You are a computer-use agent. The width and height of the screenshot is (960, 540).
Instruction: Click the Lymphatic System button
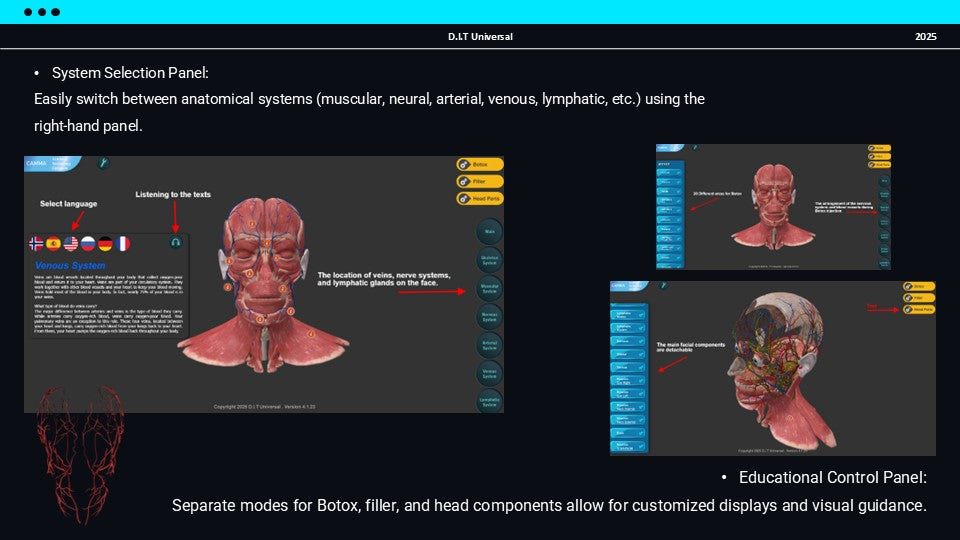pyautogui.click(x=488, y=400)
